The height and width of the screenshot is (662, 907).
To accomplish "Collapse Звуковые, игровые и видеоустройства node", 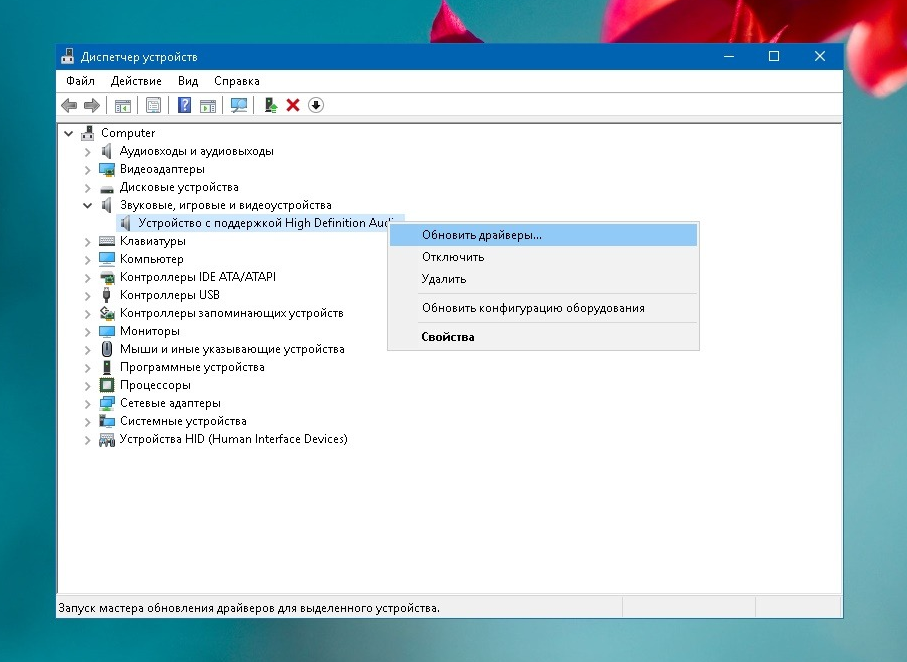I will pyautogui.click(x=87, y=205).
